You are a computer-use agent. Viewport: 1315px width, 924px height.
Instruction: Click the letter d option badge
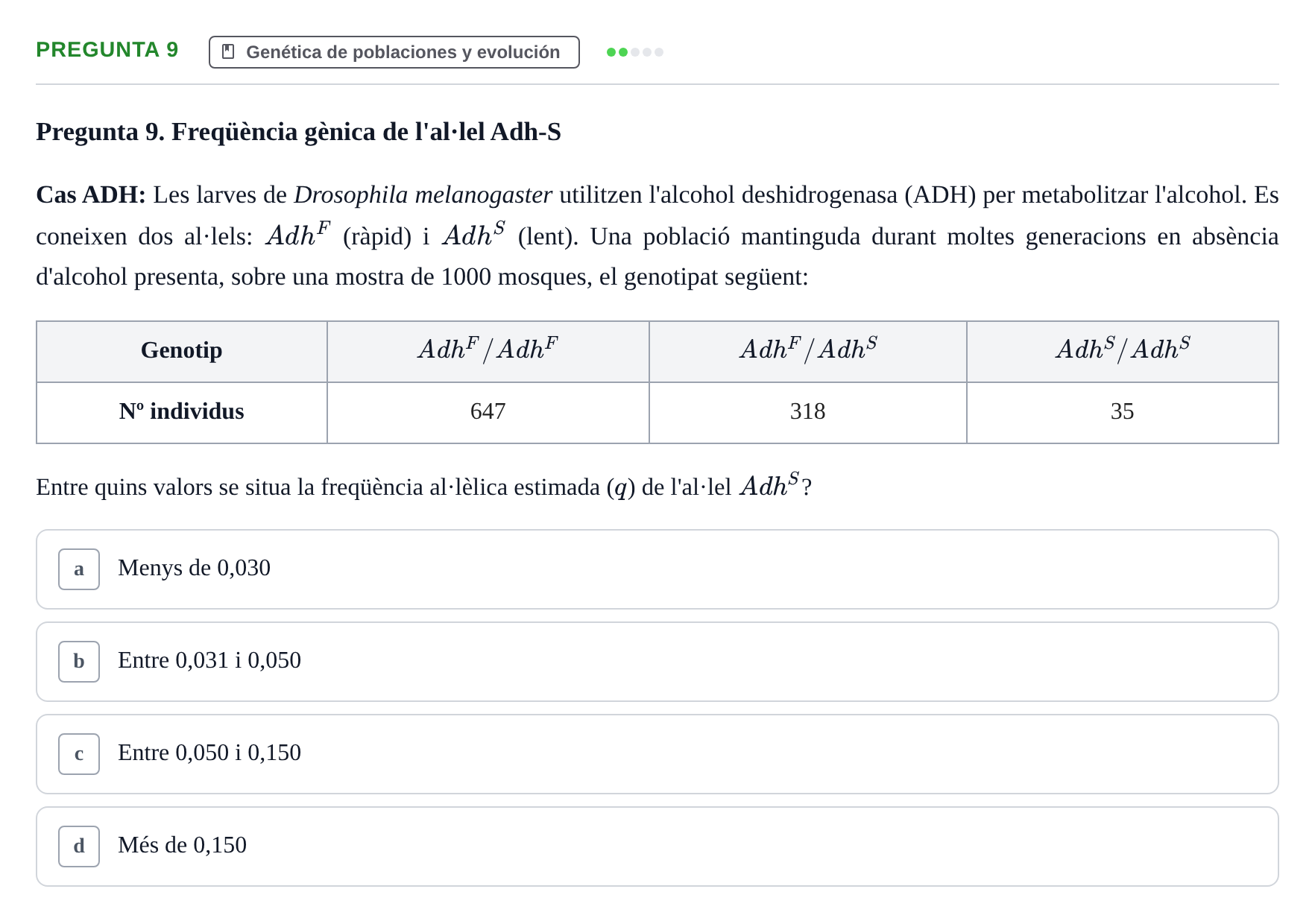79,847
